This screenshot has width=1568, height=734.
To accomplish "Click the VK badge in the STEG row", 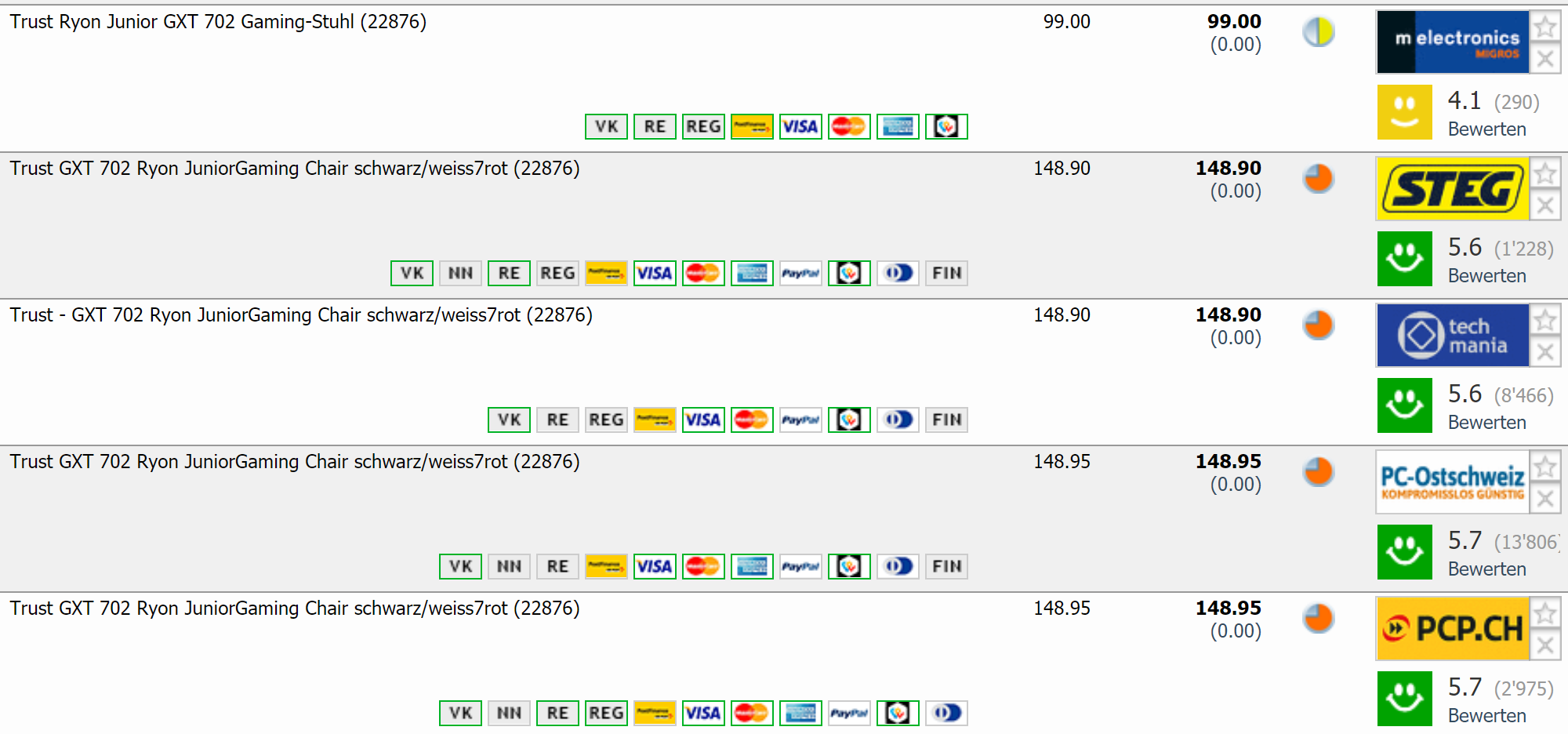I will point(412,273).
